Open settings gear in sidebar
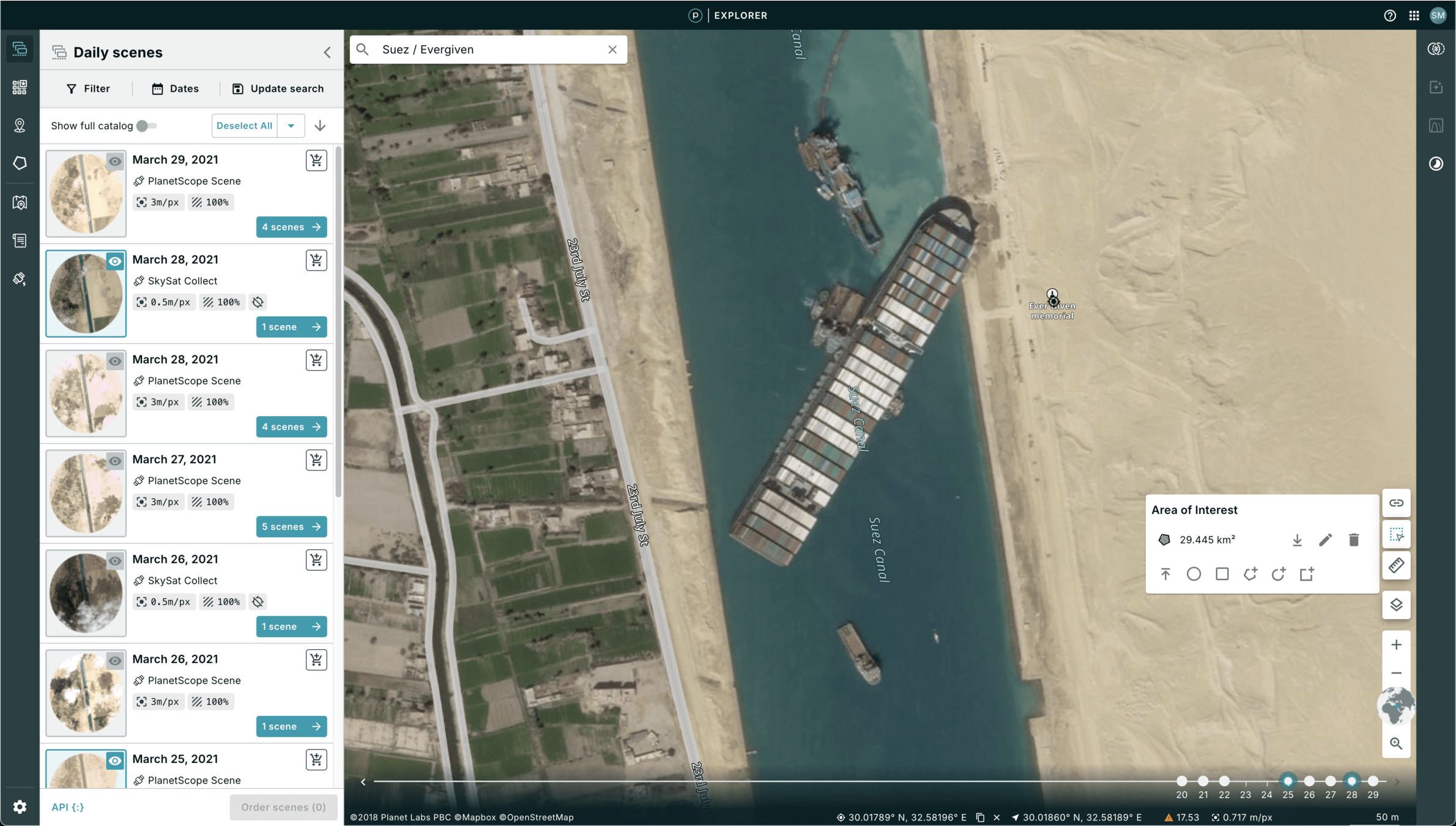 [20, 806]
